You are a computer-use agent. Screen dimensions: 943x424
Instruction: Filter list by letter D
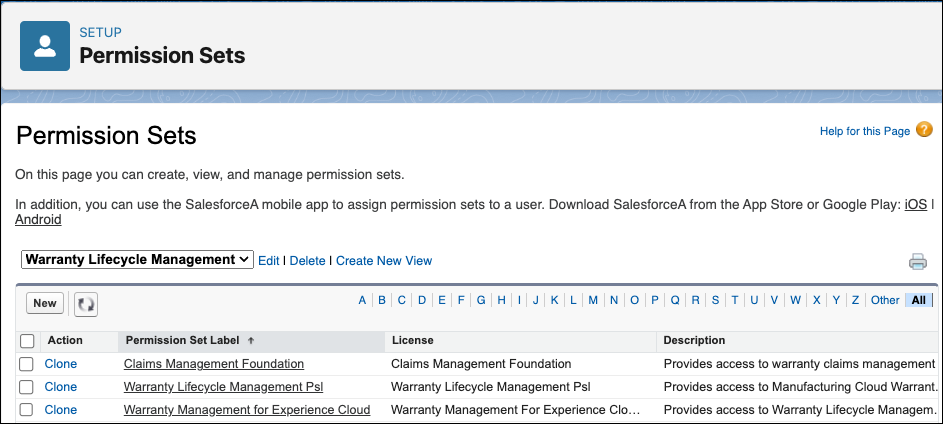[422, 300]
